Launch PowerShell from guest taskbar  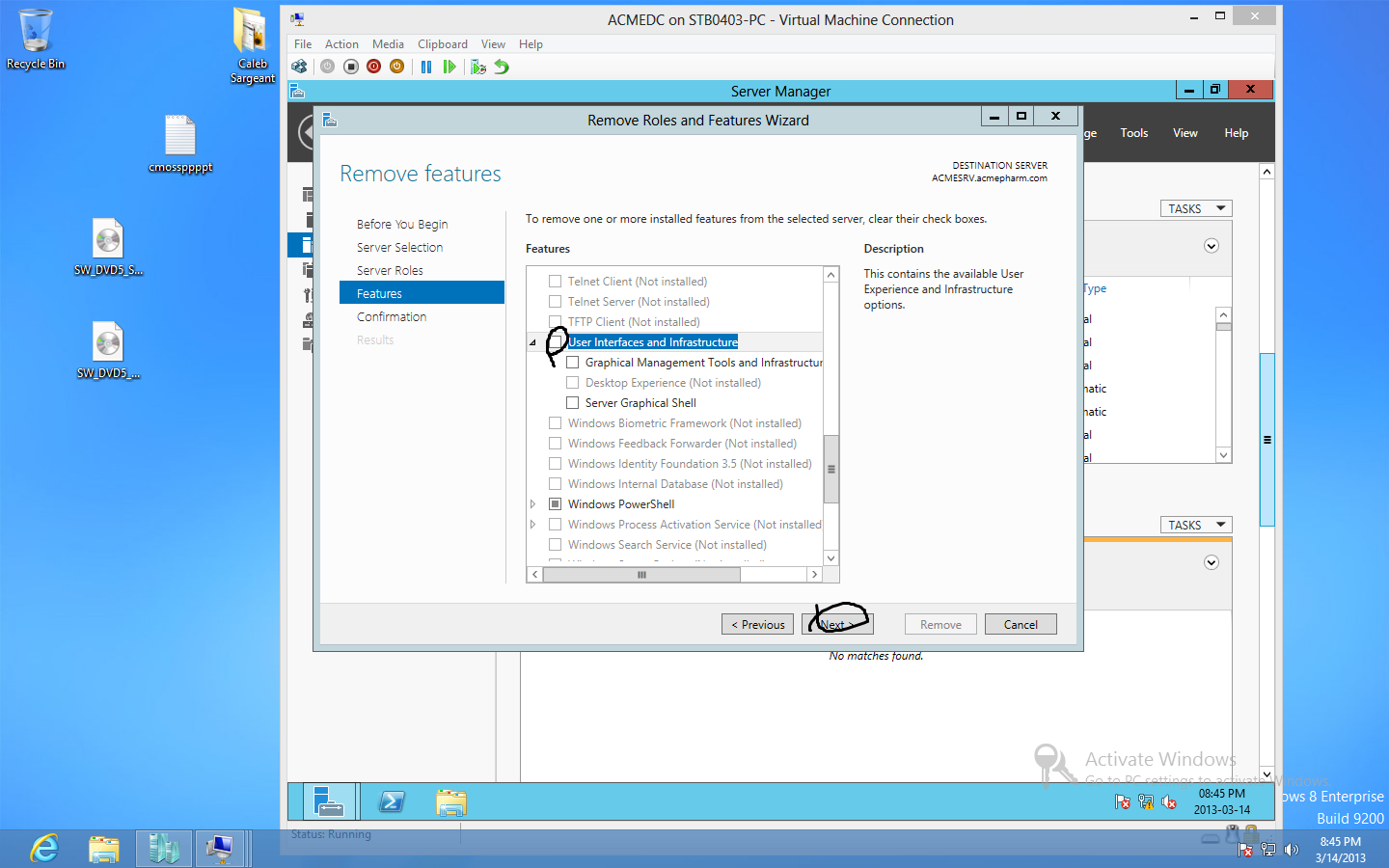(392, 801)
